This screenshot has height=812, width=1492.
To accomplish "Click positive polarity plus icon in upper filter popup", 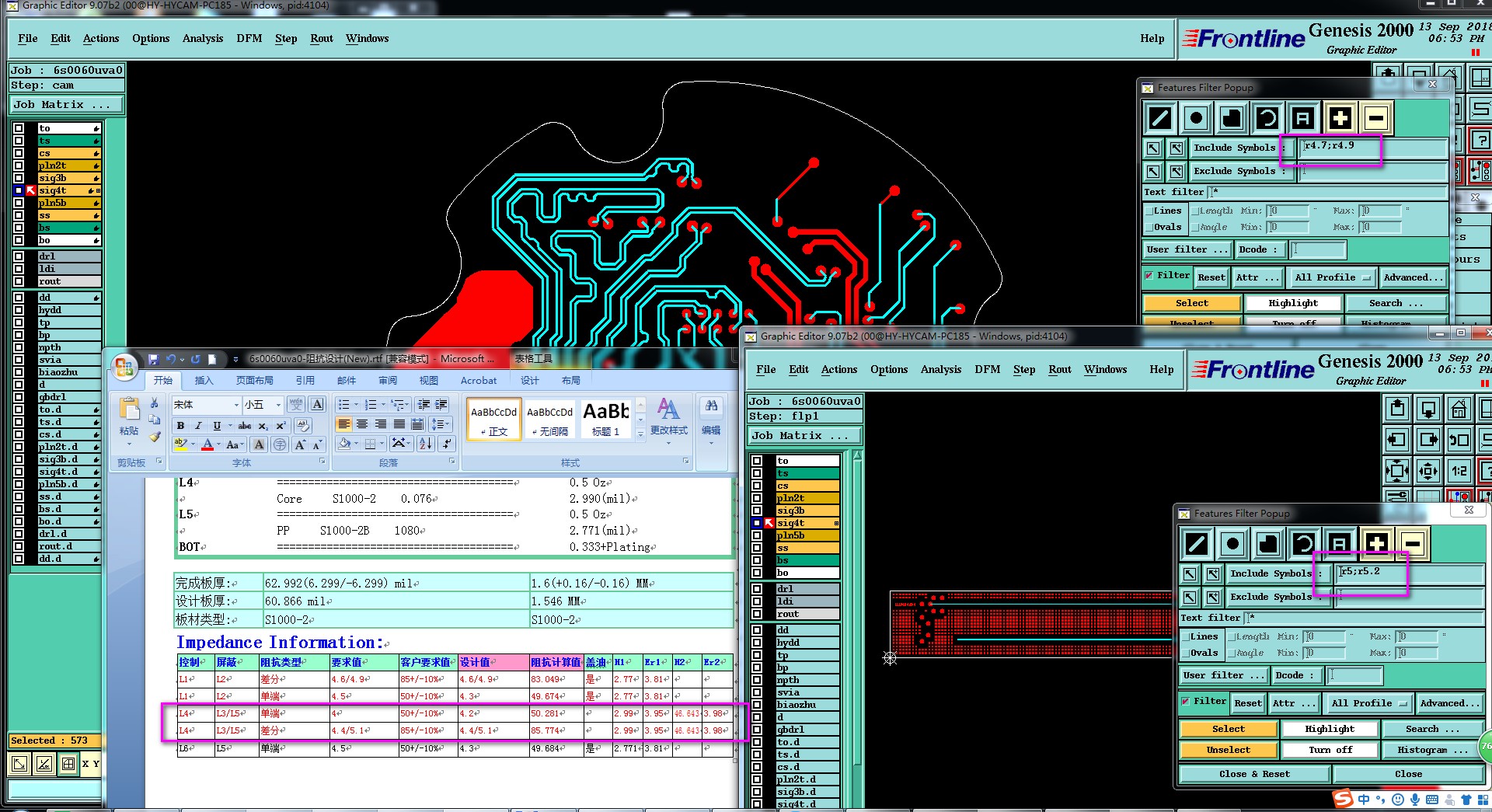I will [x=1340, y=118].
